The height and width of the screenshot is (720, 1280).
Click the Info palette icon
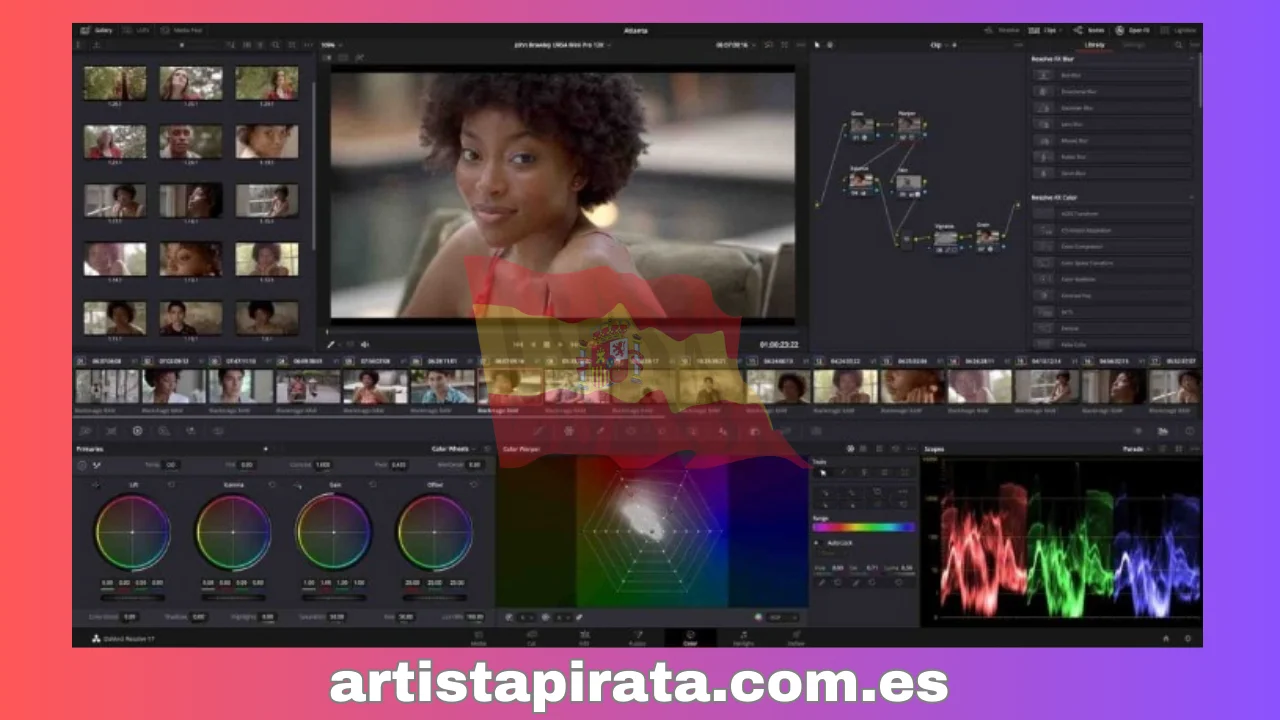(x=1190, y=431)
